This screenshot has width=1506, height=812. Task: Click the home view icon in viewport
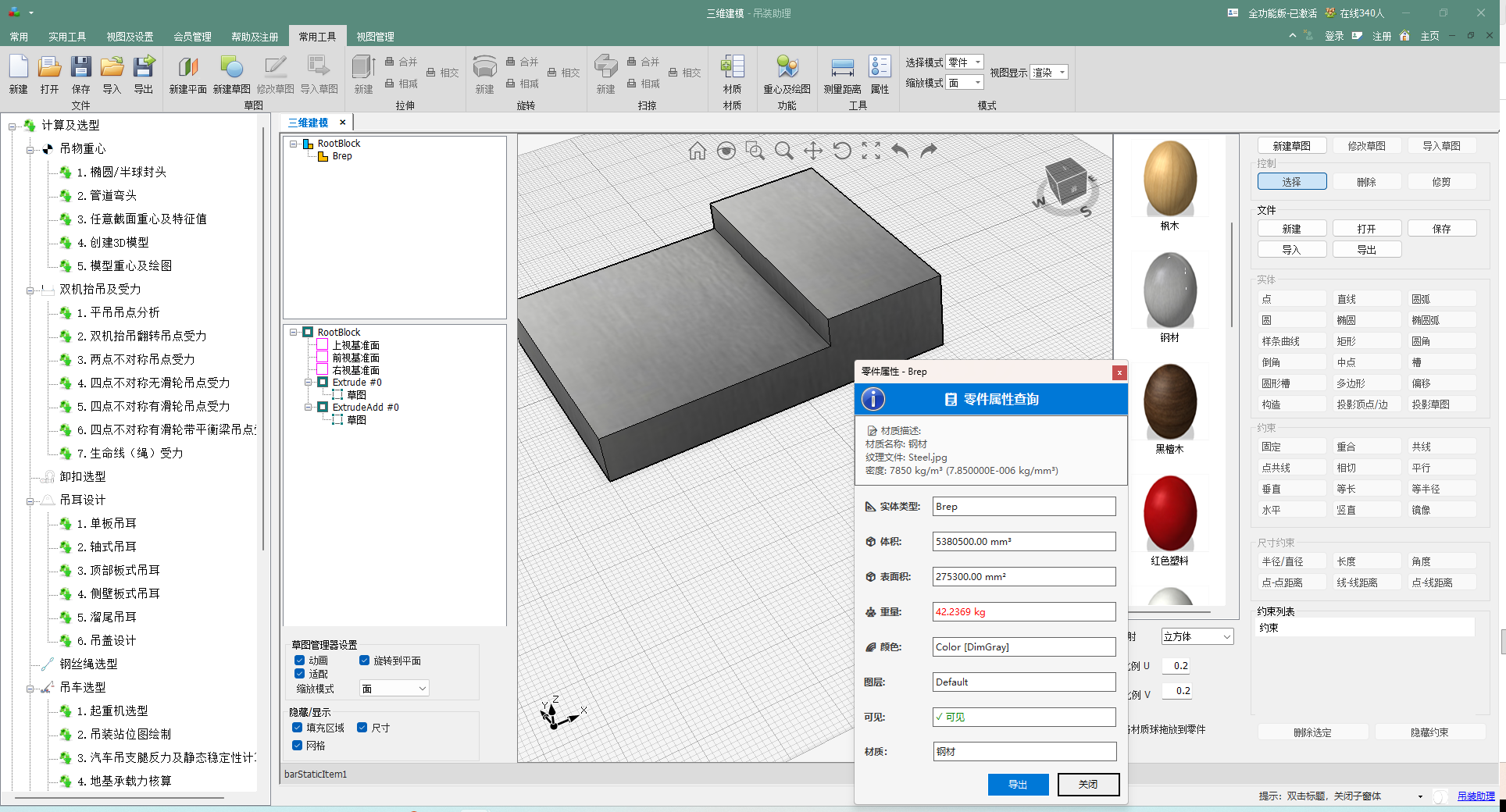[x=697, y=151]
